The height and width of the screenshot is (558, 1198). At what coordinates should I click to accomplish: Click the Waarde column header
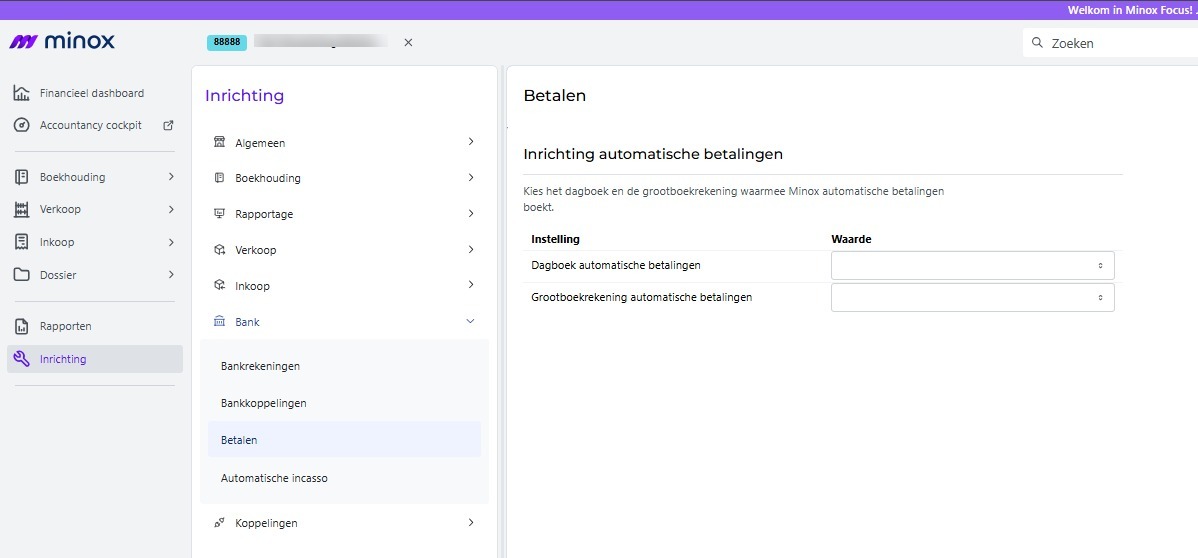[x=851, y=239]
